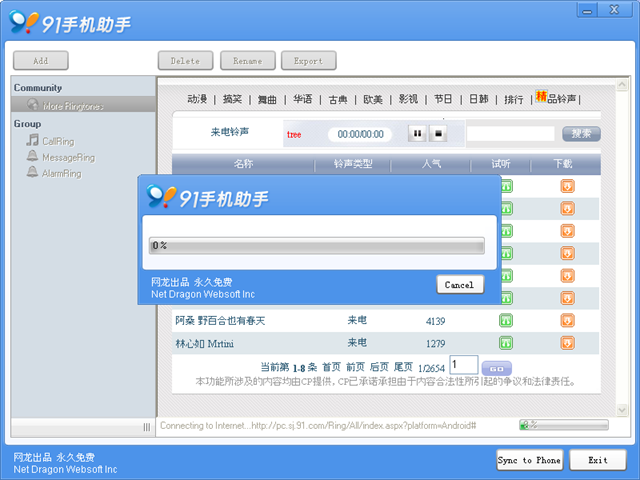Download 林心如 Mrtini ringtone

(x=567, y=343)
